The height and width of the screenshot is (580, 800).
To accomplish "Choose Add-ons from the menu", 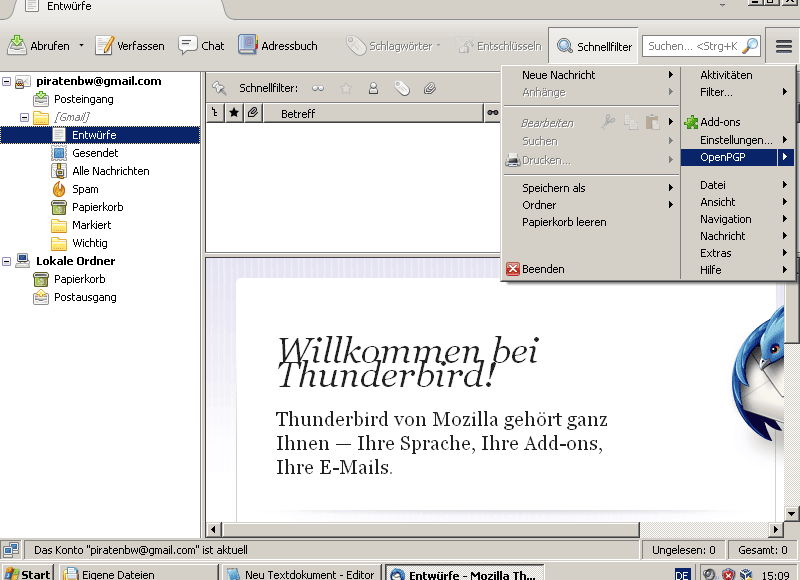I will (719, 122).
